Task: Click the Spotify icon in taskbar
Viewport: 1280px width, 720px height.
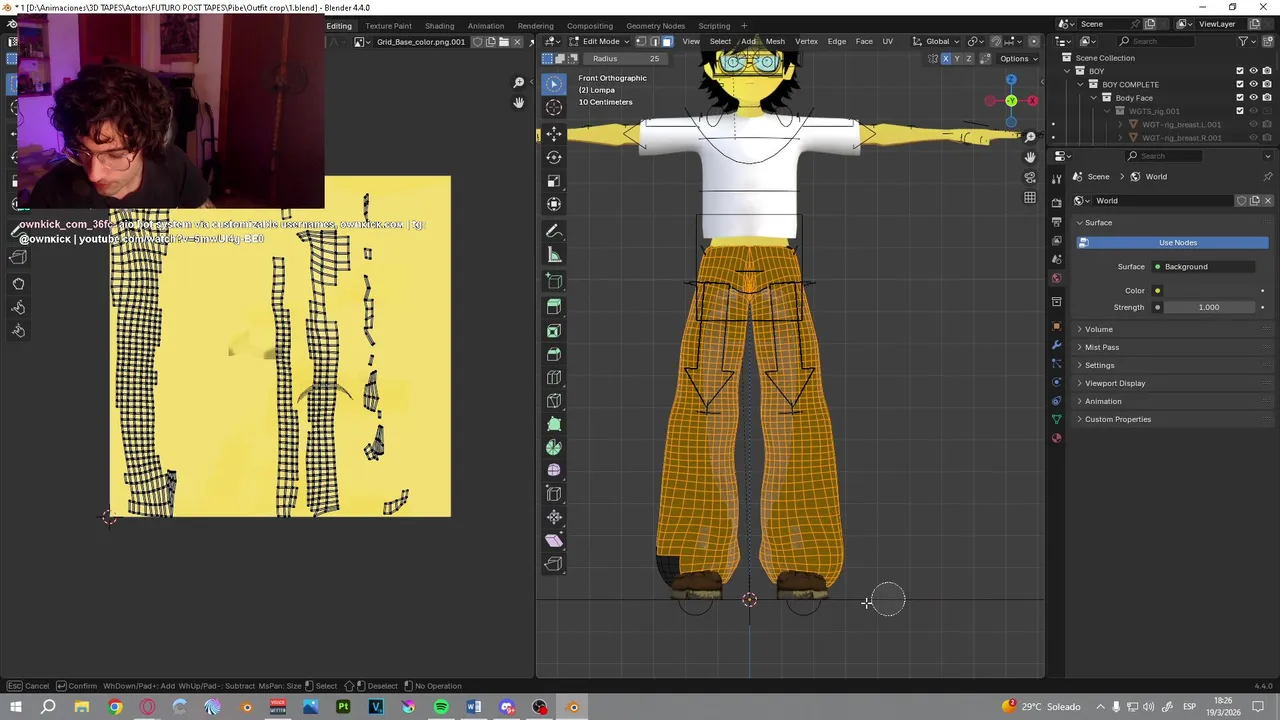Action: pos(441,707)
